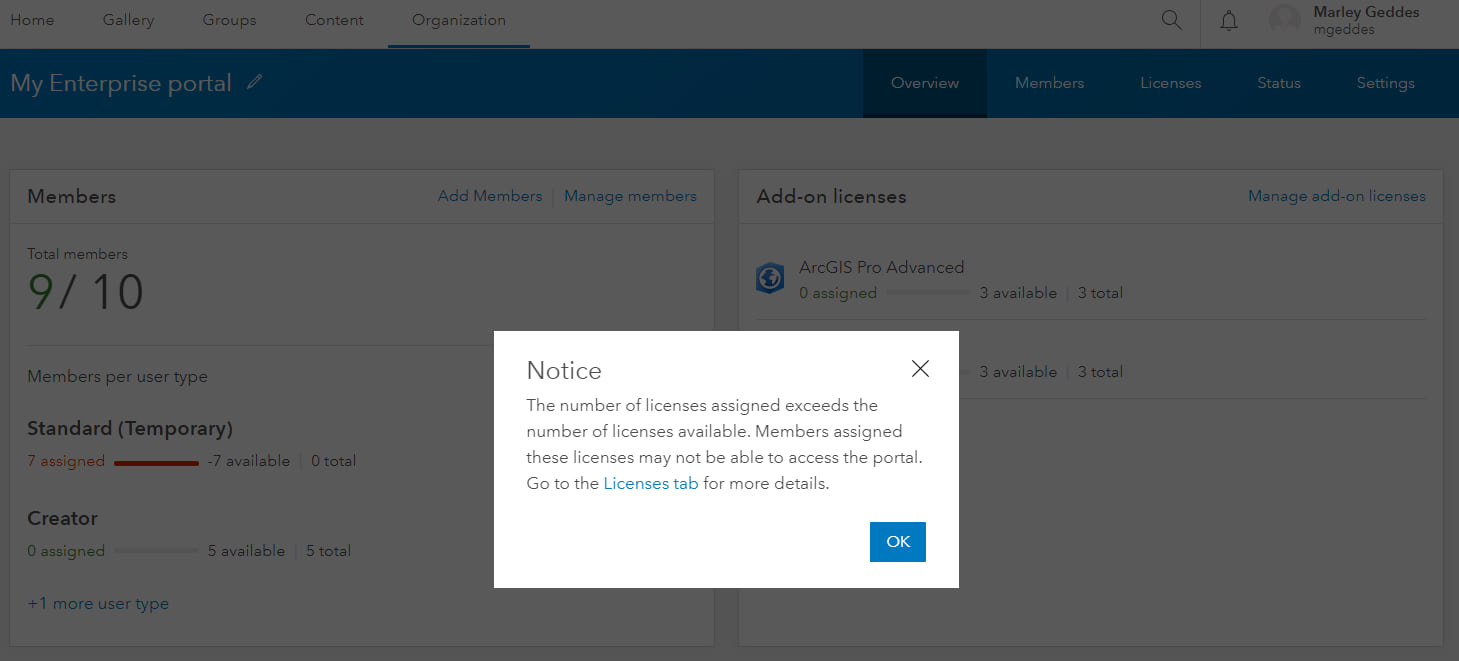Dismiss the notice with OK
Image resolution: width=1459 pixels, height=661 pixels.
(x=897, y=541)
